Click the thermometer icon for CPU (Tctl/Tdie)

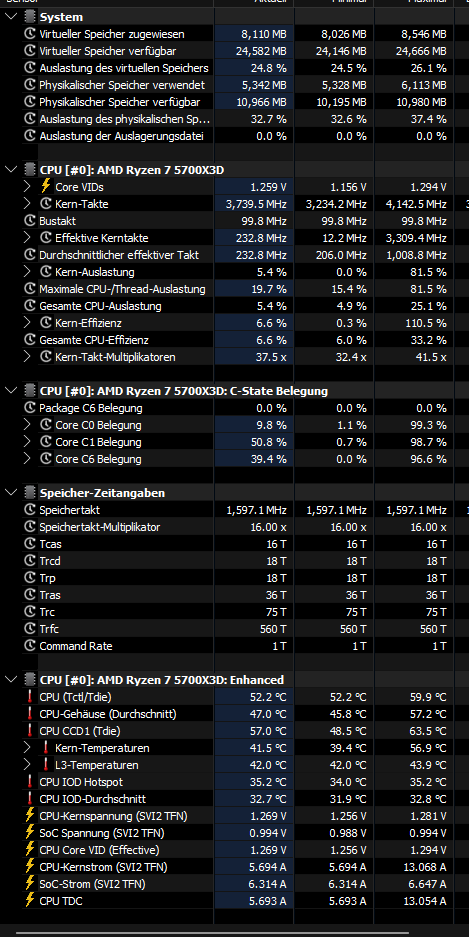pyautogui.click(x=30, y=697)
